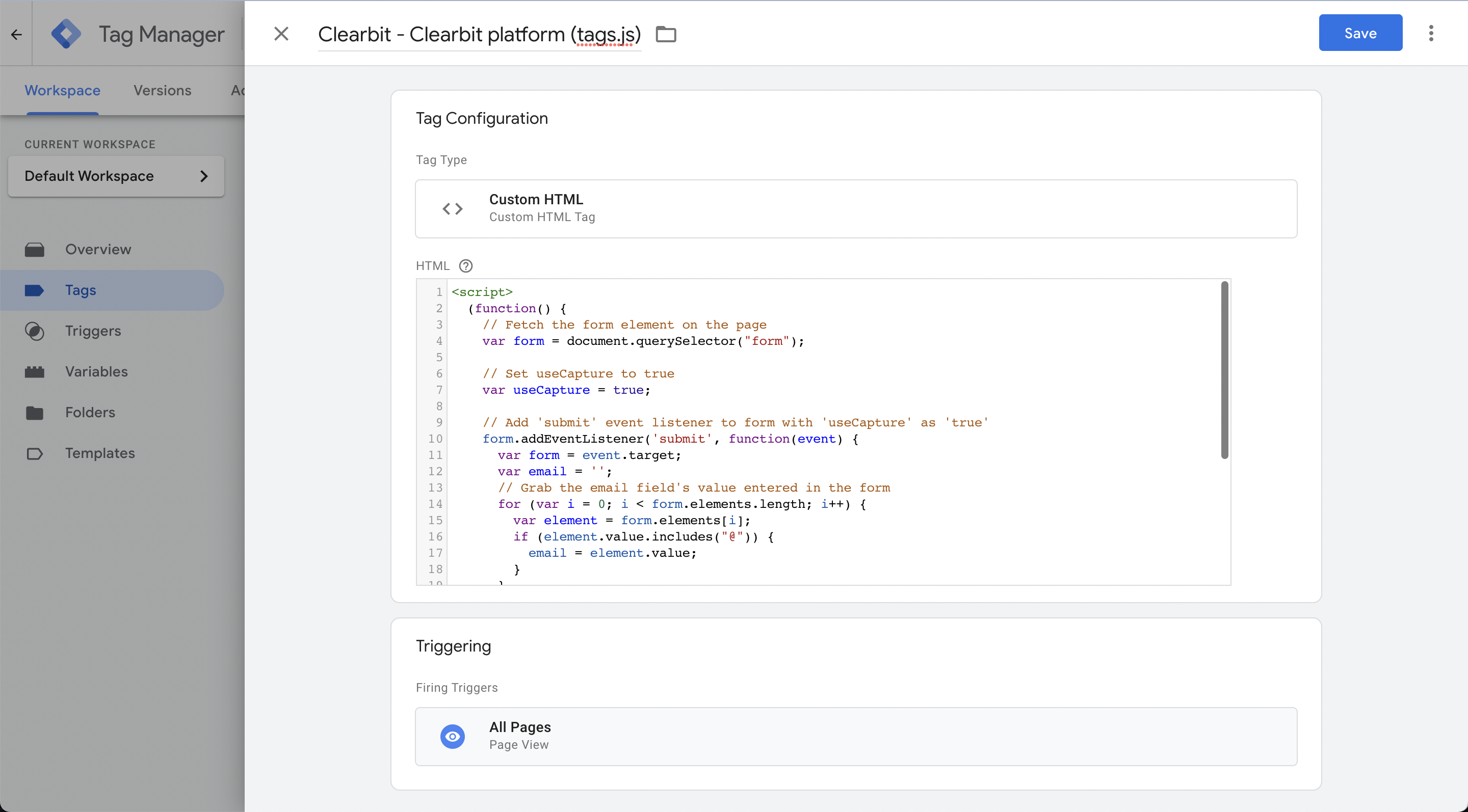This screenshot has height=812, width=1468.
Task: Go to Folders in the sidebar
Action: (90, 413)
